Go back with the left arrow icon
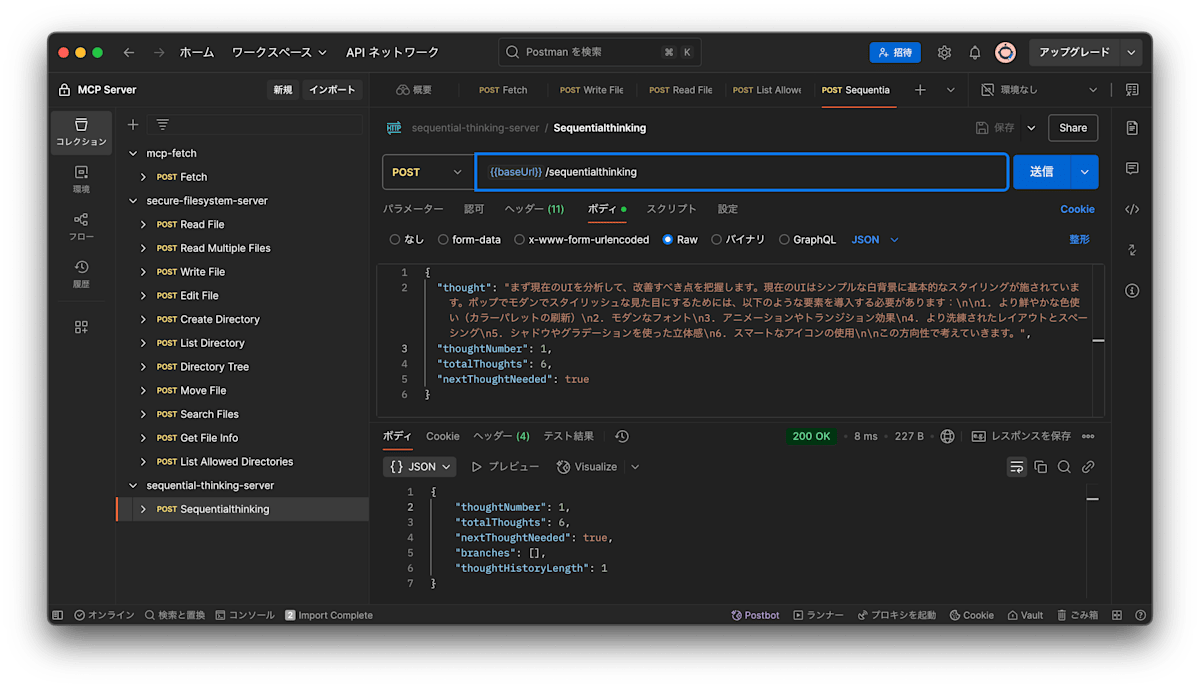The width and height of the screenshot is (1200, 688). tap(128, 52)
